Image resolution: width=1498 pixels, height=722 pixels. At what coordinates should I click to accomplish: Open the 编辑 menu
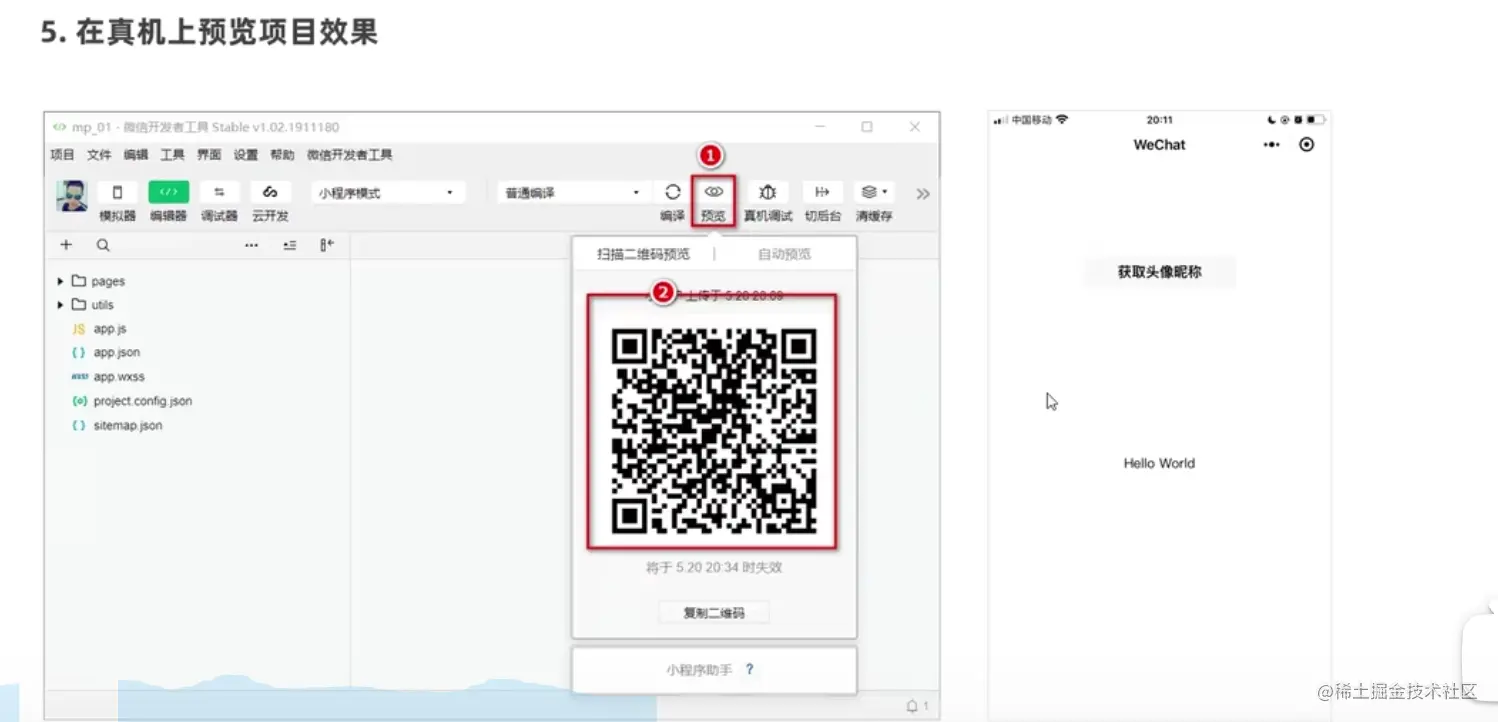136,155
